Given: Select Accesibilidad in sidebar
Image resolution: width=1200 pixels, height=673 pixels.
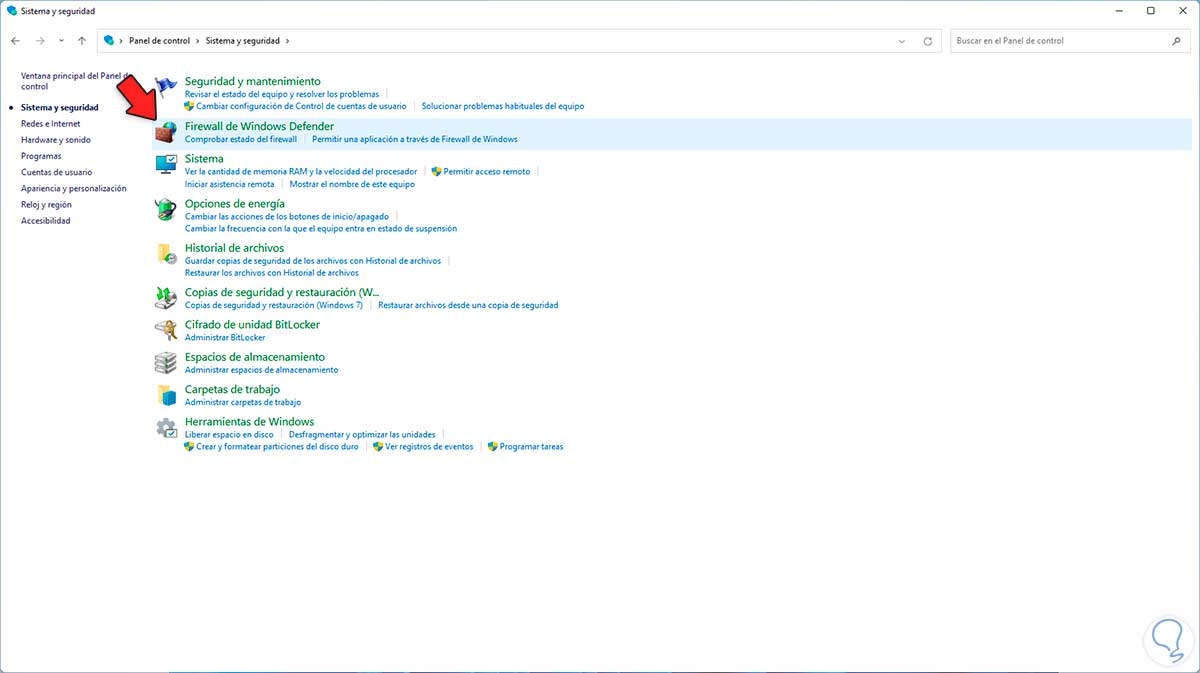Looking at the screenshot, I should coord(46,221).
